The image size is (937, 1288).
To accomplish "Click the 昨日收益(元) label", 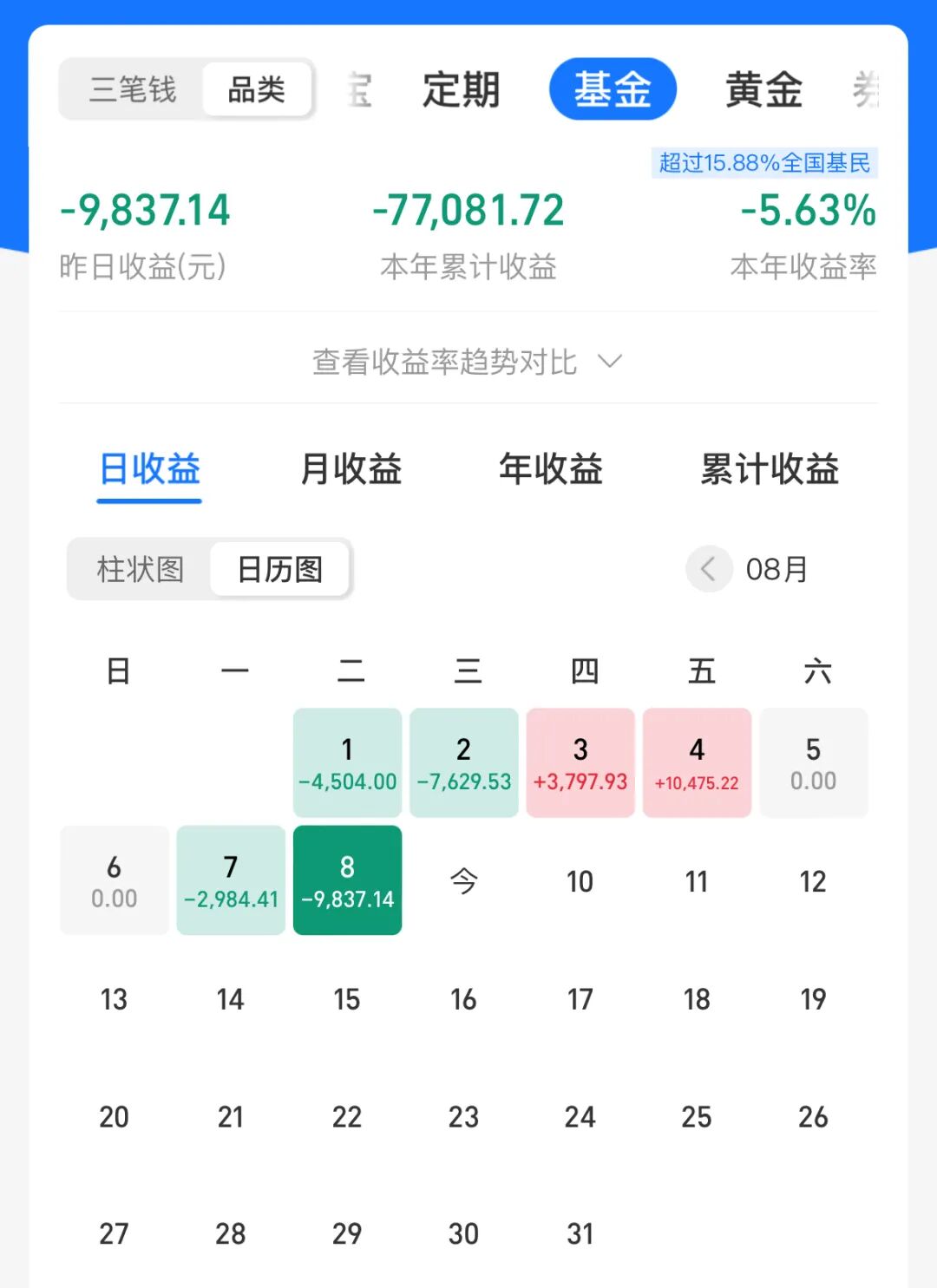I will click(143, 266).
